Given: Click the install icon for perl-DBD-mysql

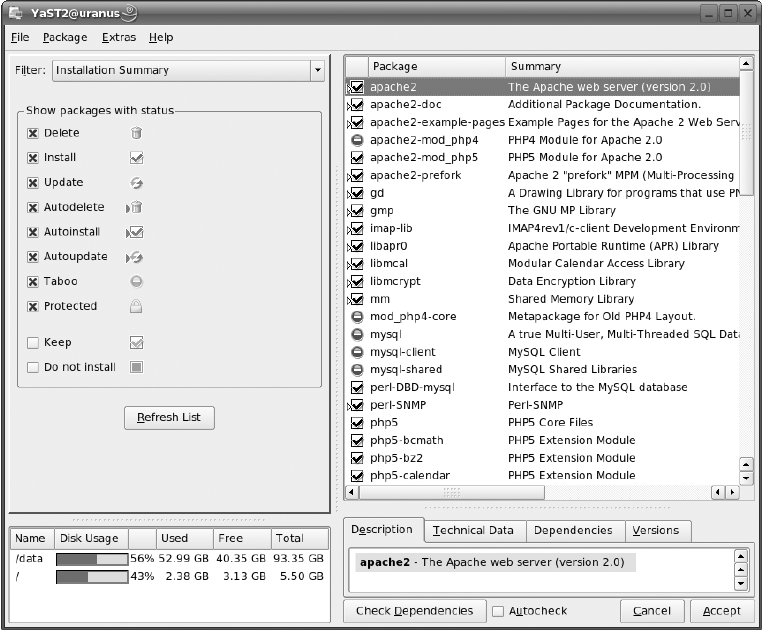Looking at the screenshot, I should point(357,388).
